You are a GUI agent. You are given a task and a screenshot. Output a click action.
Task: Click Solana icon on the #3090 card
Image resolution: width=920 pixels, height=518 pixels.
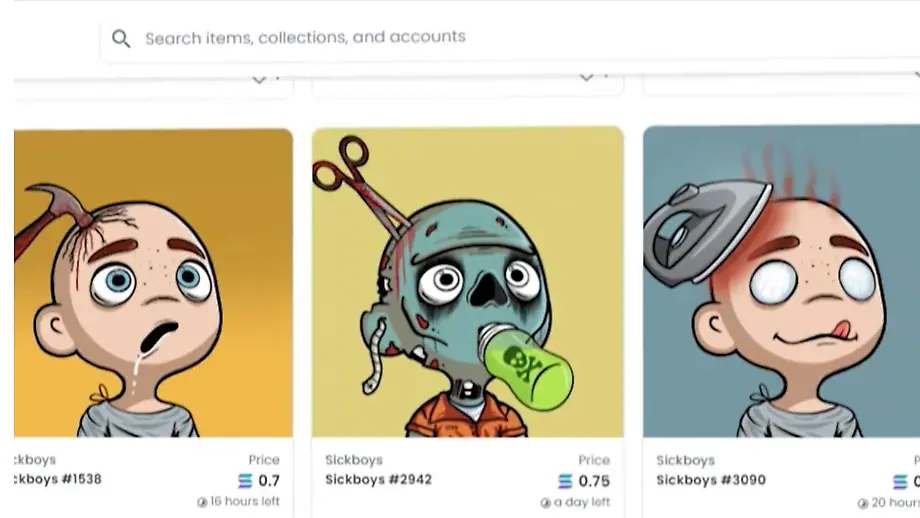[x=901, y=482]
